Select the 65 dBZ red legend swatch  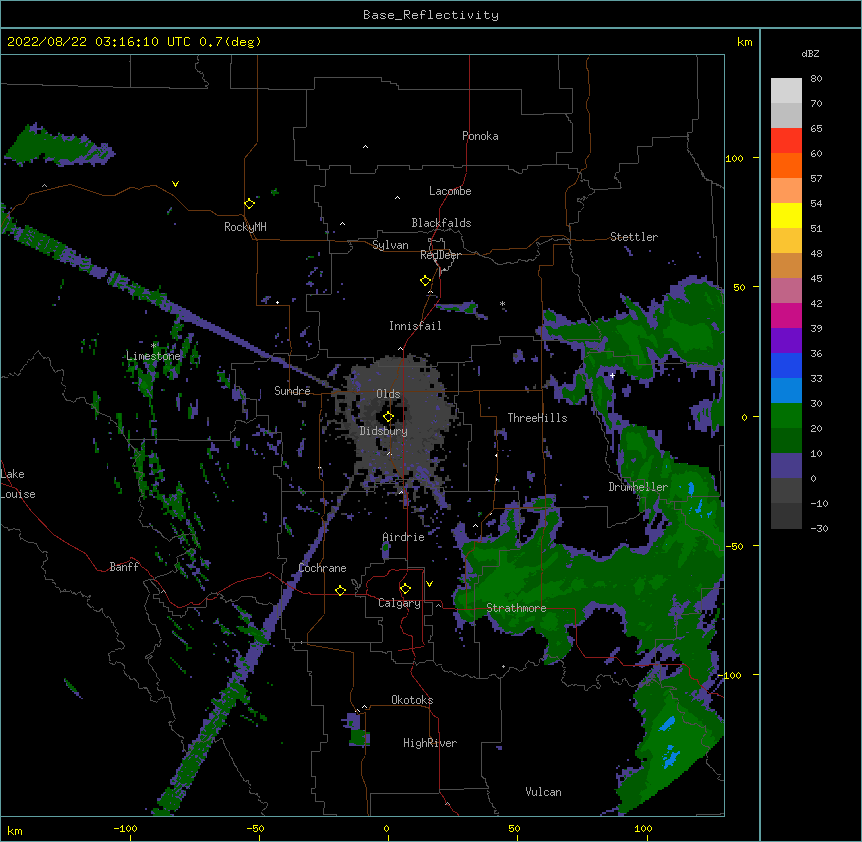point(786,141)
